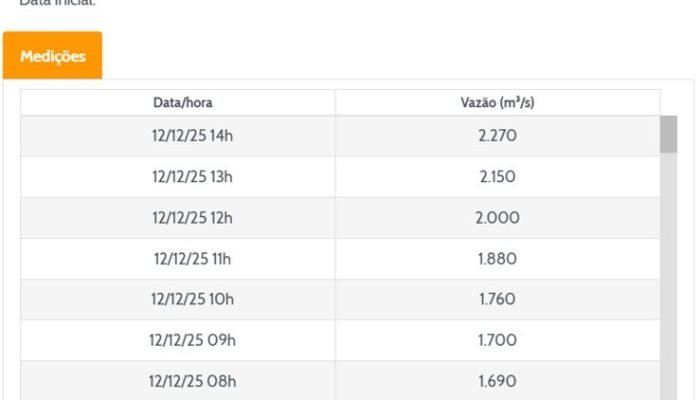Select the 12/12/25 12h date cell
The height and width of the screenshot is (400, 700).
tap(192, 218)
